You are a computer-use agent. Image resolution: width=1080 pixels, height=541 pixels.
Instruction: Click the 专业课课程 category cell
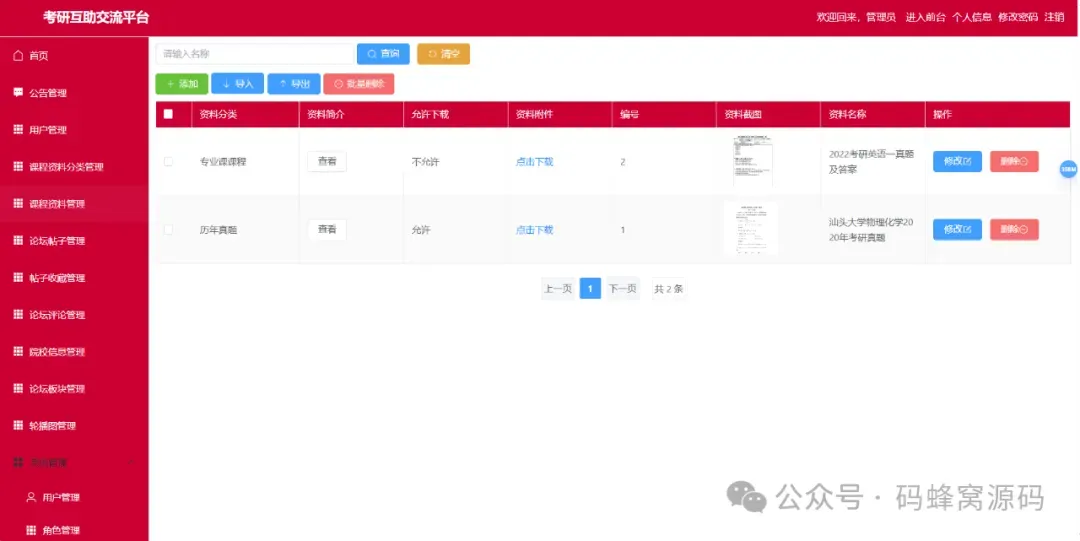pos(223,162)
